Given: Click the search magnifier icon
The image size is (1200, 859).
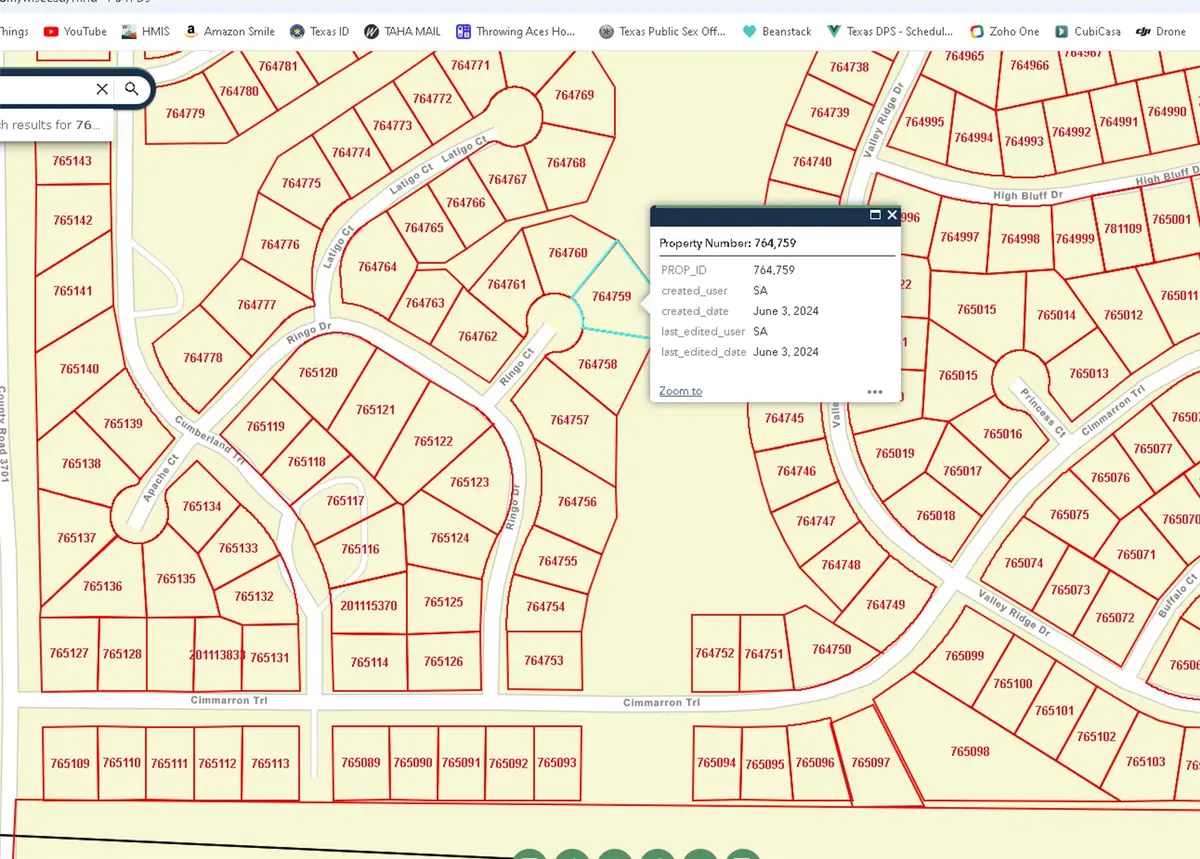Looking at the screenshot, I should pos(132,89).
